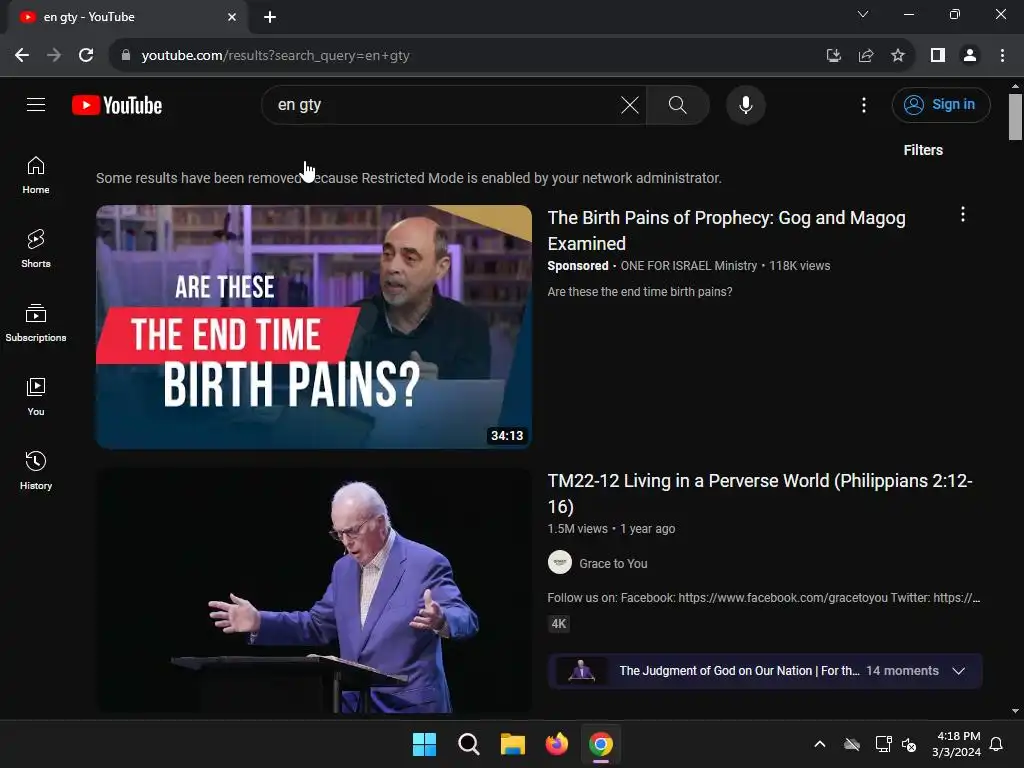This screenshot has width=1024, height=768.
Task: Open the Birth Pains of Prophecy title
Action: pos(726,231)
